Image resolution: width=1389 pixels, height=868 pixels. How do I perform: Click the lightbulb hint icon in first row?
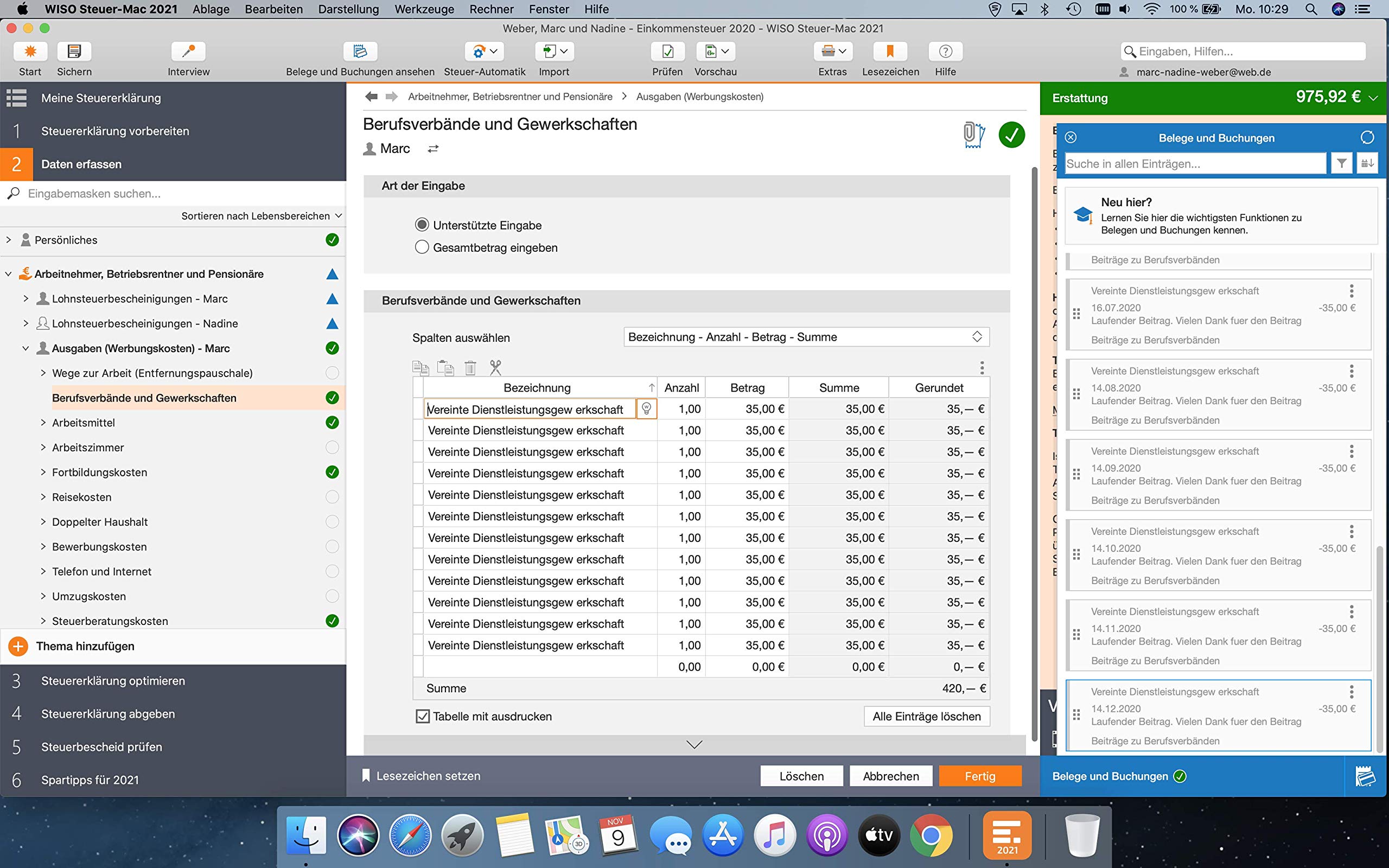646,409
